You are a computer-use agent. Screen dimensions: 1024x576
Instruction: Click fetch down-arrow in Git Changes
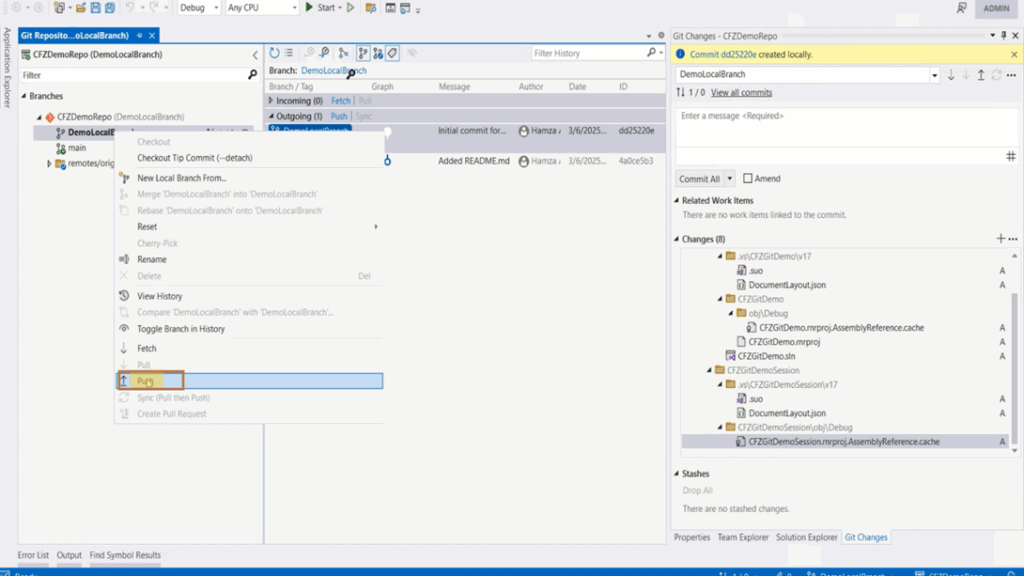point(951,75)
